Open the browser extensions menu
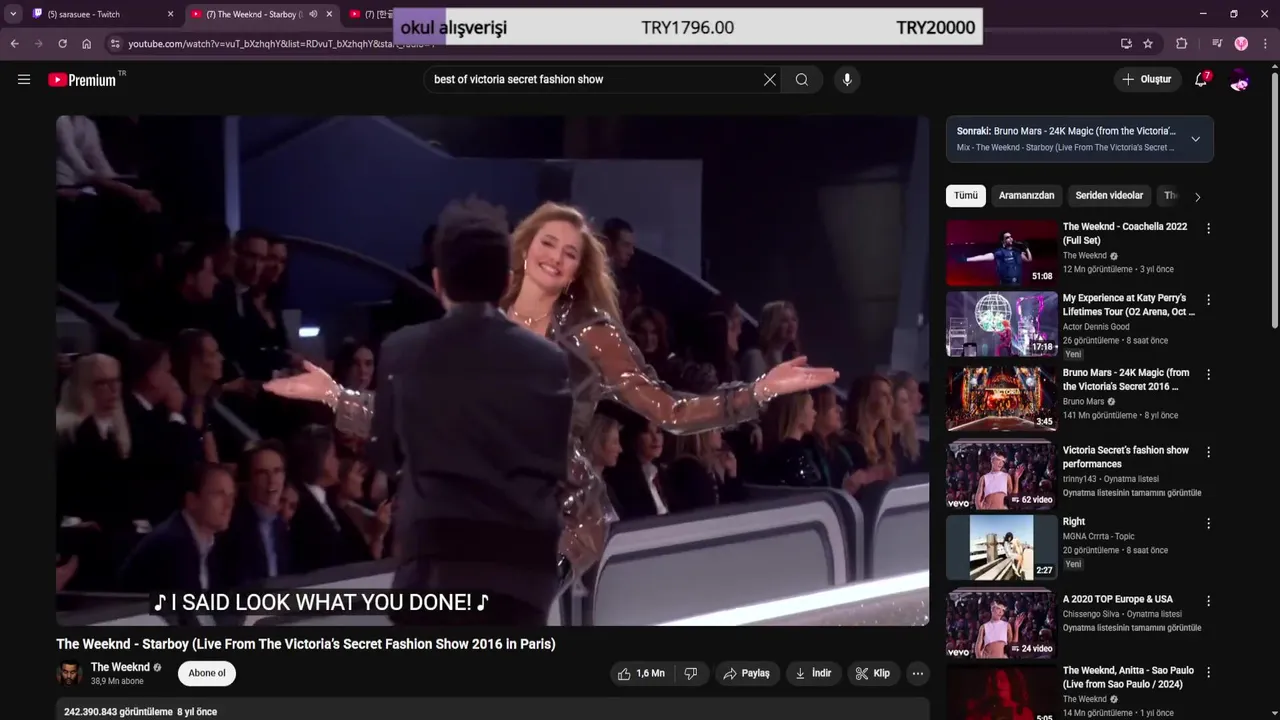Image resolution: width=1280 pixels, height=720 pixels. pos(1181,44)
